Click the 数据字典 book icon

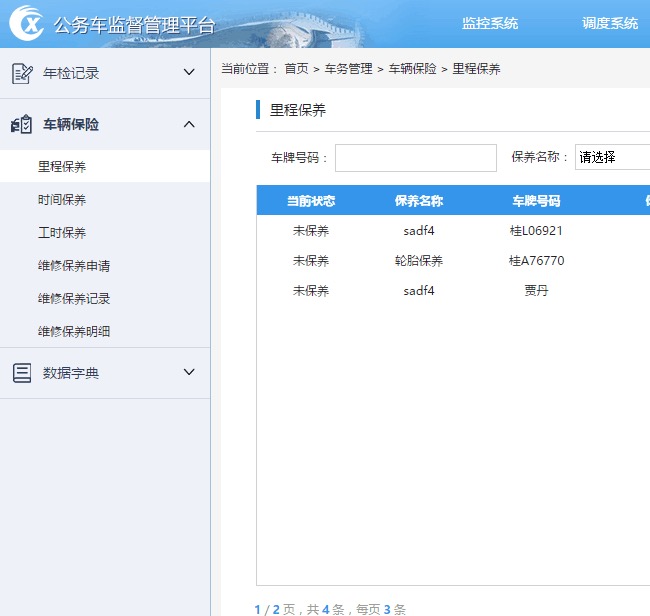[22, 373]
